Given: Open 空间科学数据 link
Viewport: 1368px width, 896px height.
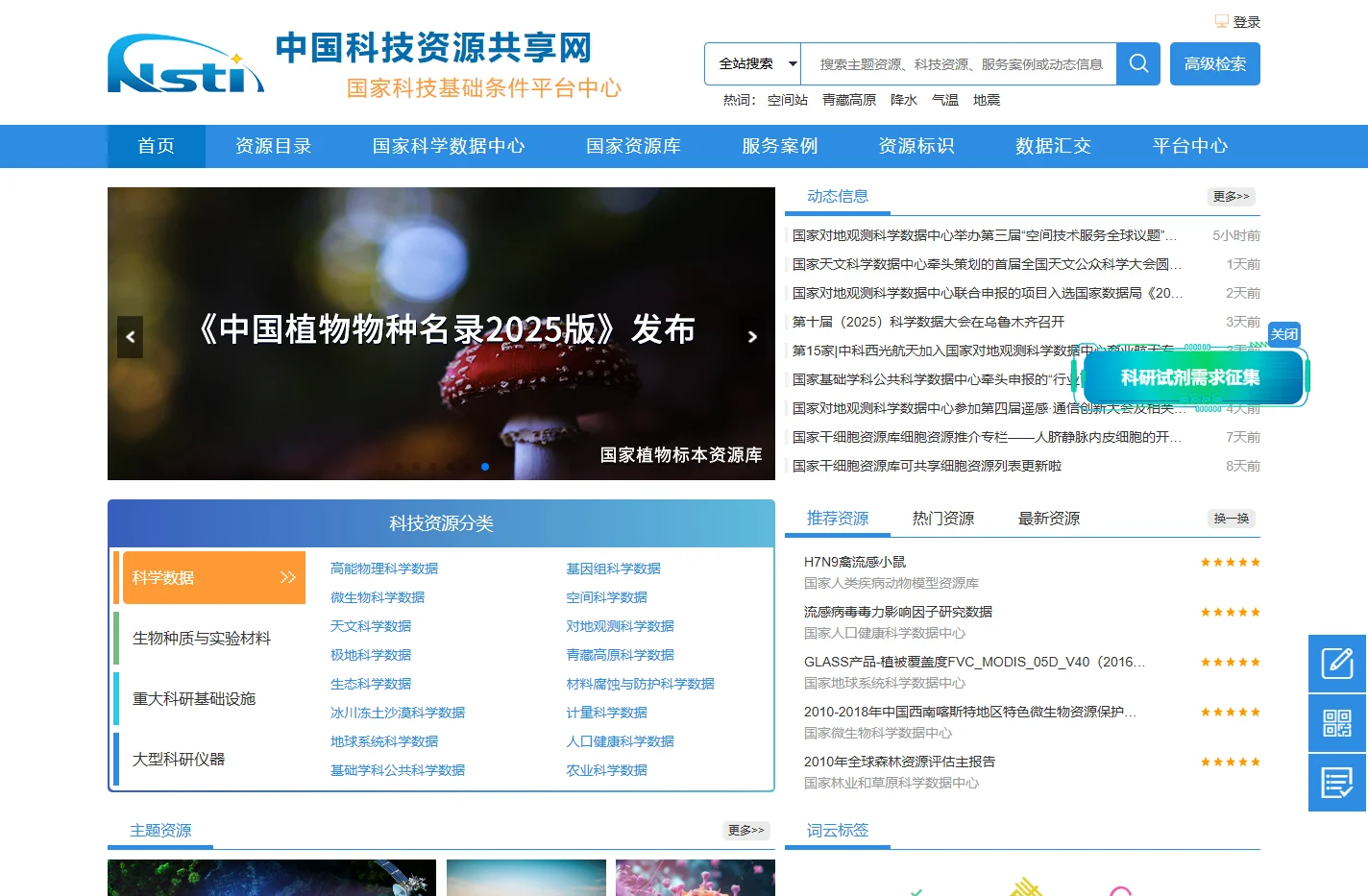Looking at the screenshot, I should [x=606, y=597].
